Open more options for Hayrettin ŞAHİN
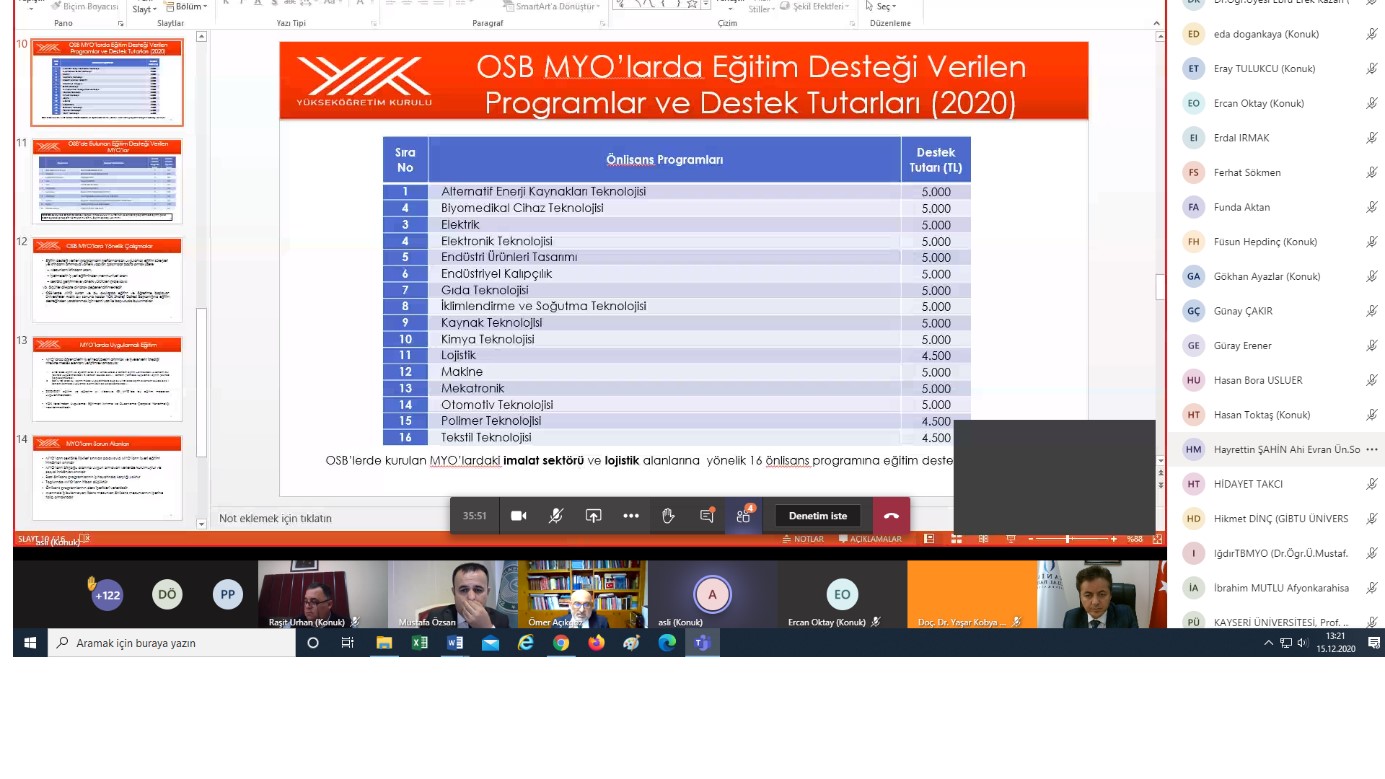 [1373, 450]
